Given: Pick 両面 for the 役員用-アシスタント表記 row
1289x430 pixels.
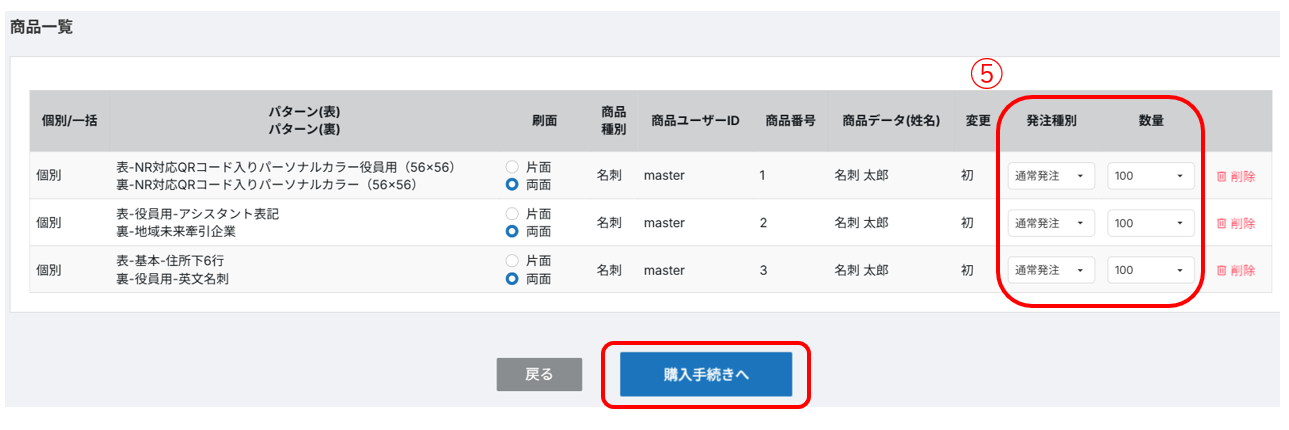Looking at the screenshot, I should click(513, 232).
